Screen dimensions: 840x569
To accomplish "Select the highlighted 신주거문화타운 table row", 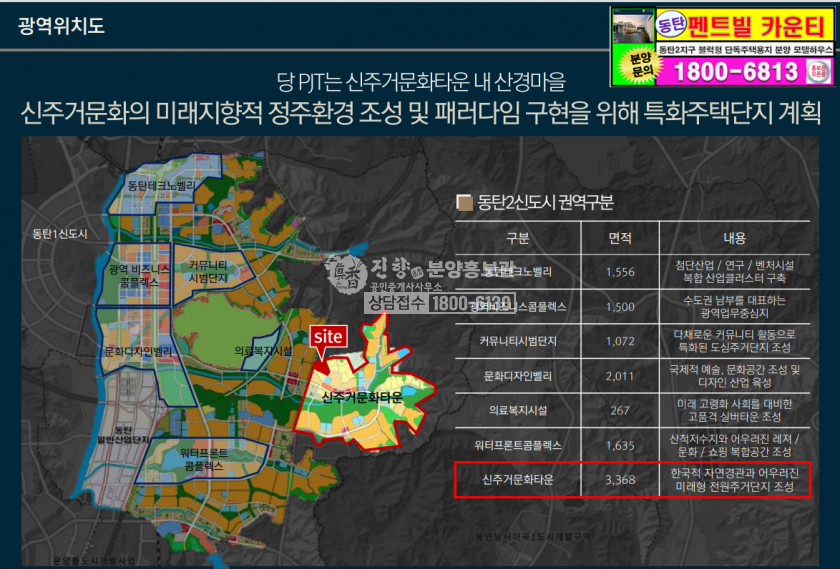I will coord(631,480).
